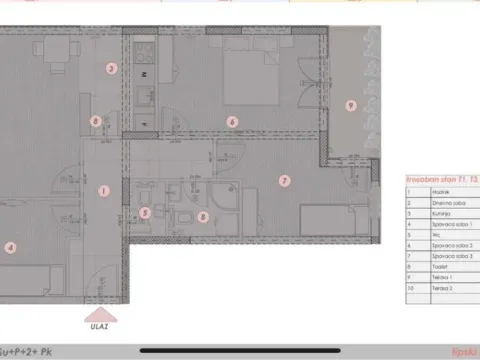This screenshot has width=480, height=360.
Task: Tap the home indicator bar at bottom
Action: point(240,350)
